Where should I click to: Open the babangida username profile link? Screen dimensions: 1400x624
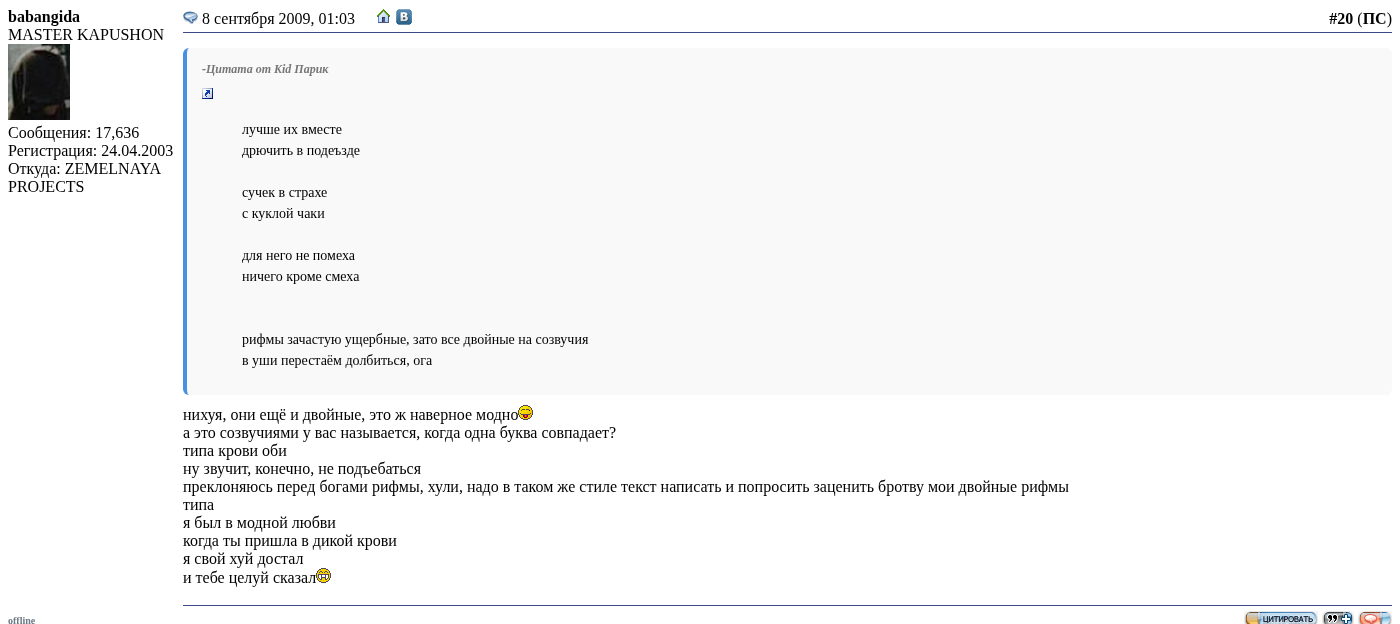(x=44, y=17)
